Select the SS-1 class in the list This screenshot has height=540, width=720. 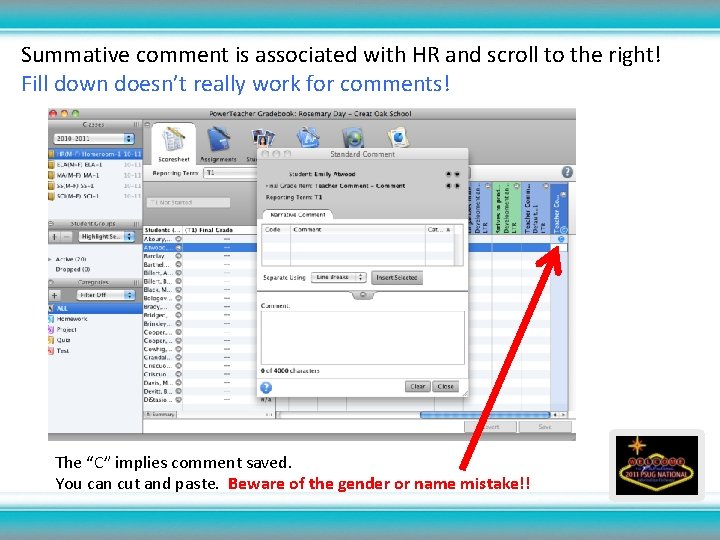click(x=96, y=186)
